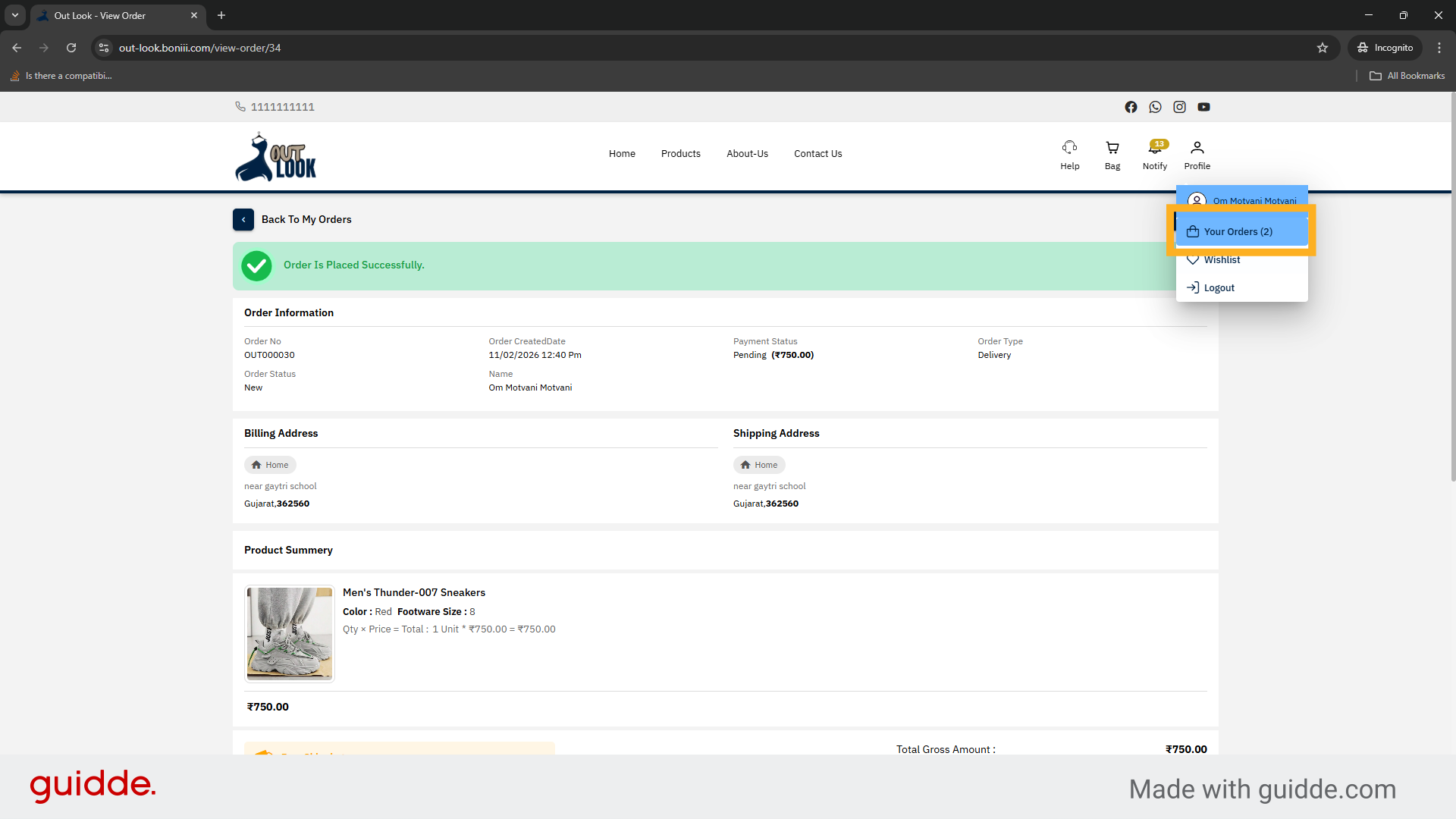1456x819 pixels.
Task: Open the shopping Bag icon
Action: coord(1112,148)
